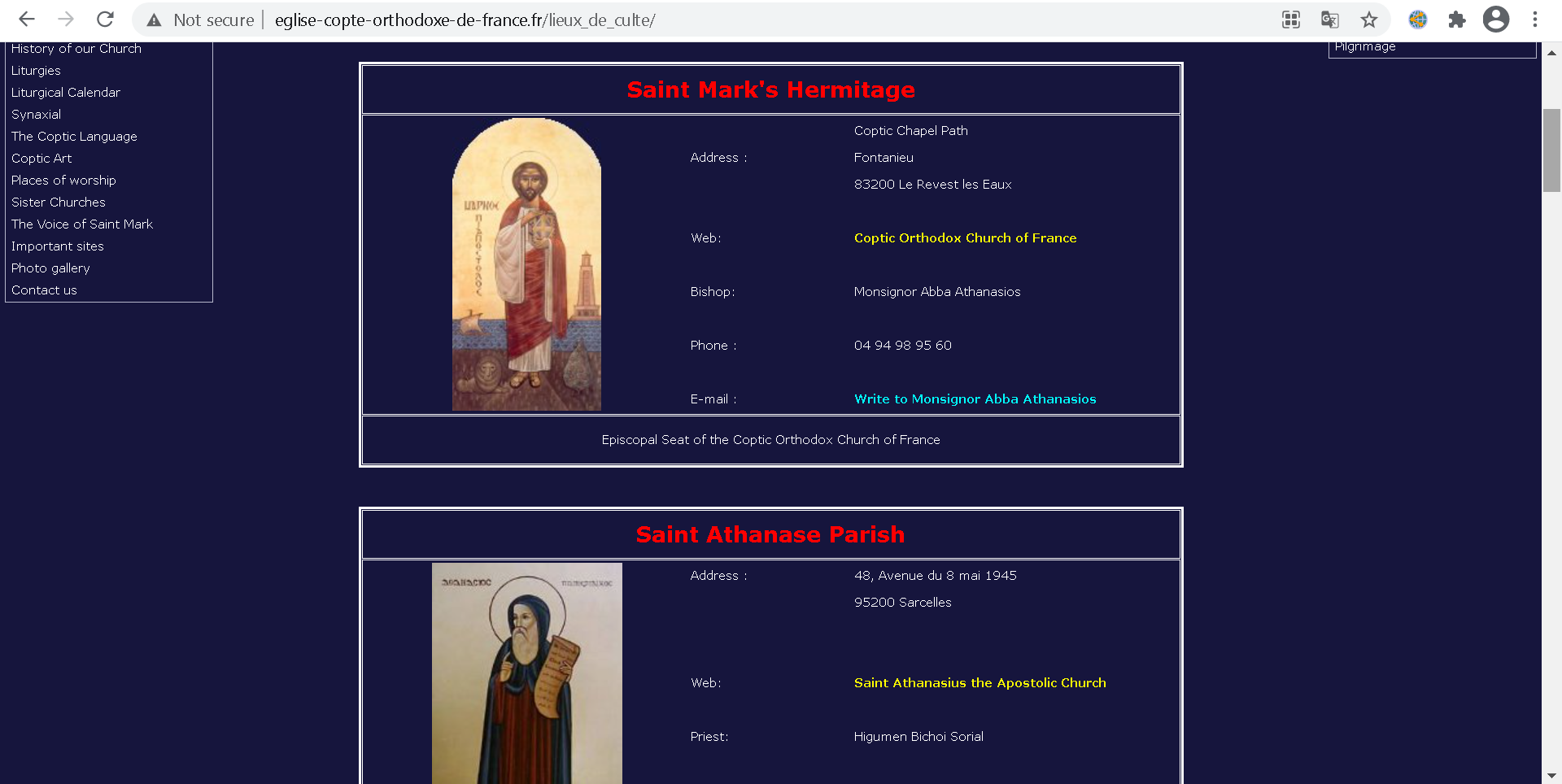Open Google Translate for this page
The height and width of the screenshot is (784, 1562).
click(1329, 20)
